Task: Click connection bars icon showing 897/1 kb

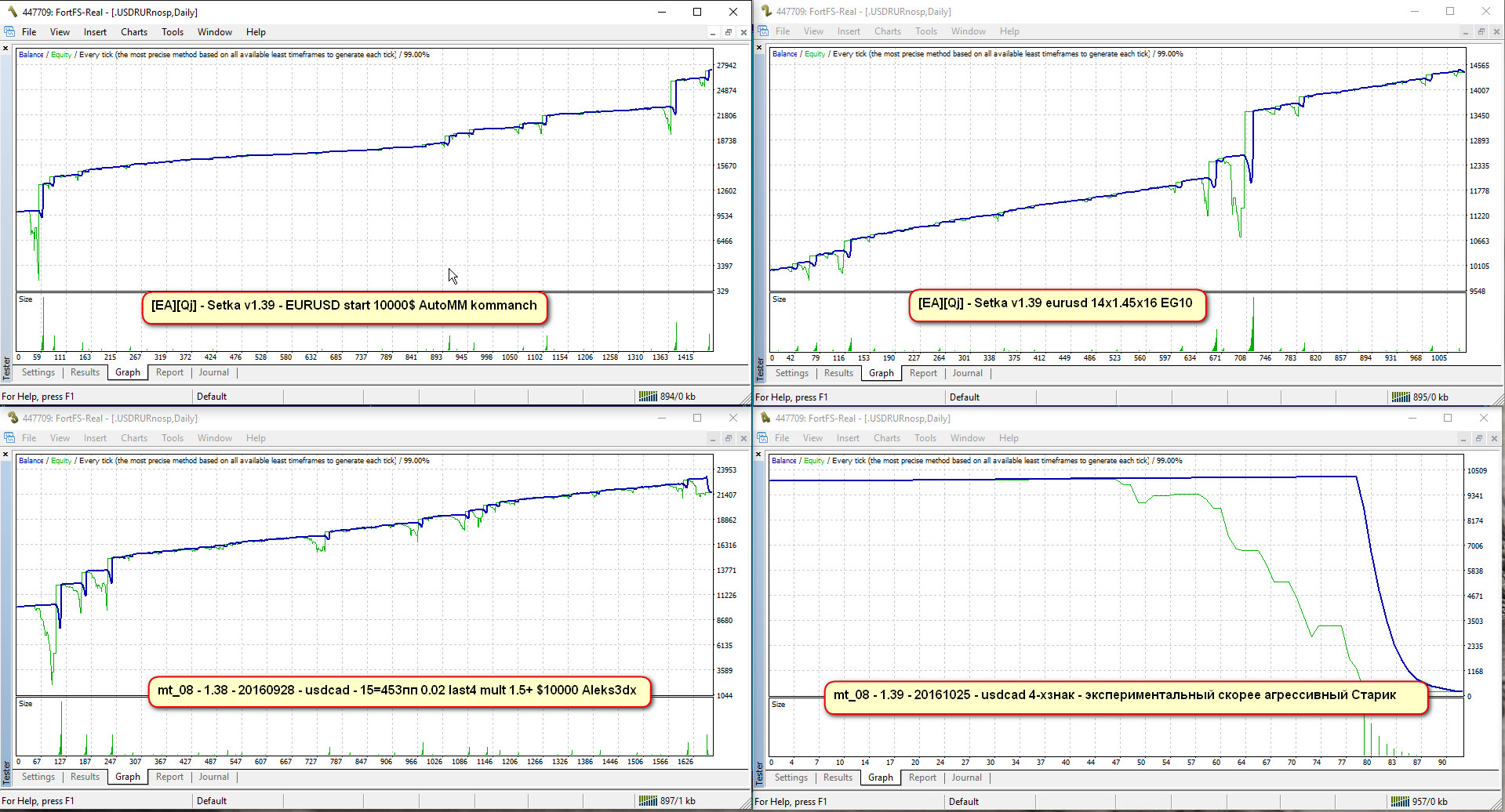Action: tap(648, 801)
